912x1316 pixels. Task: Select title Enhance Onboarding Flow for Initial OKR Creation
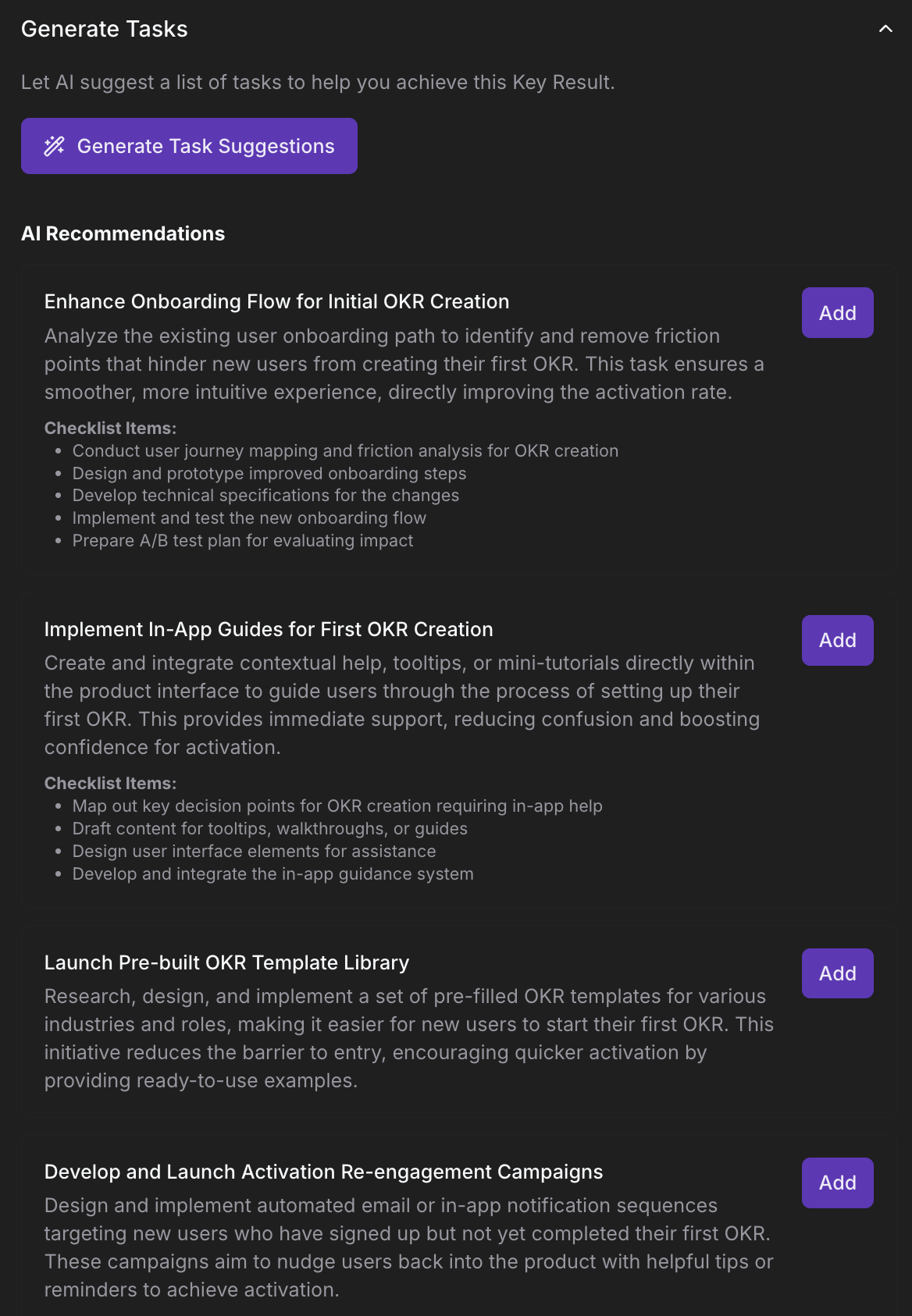pyautogui.click(x=276, y=301)
